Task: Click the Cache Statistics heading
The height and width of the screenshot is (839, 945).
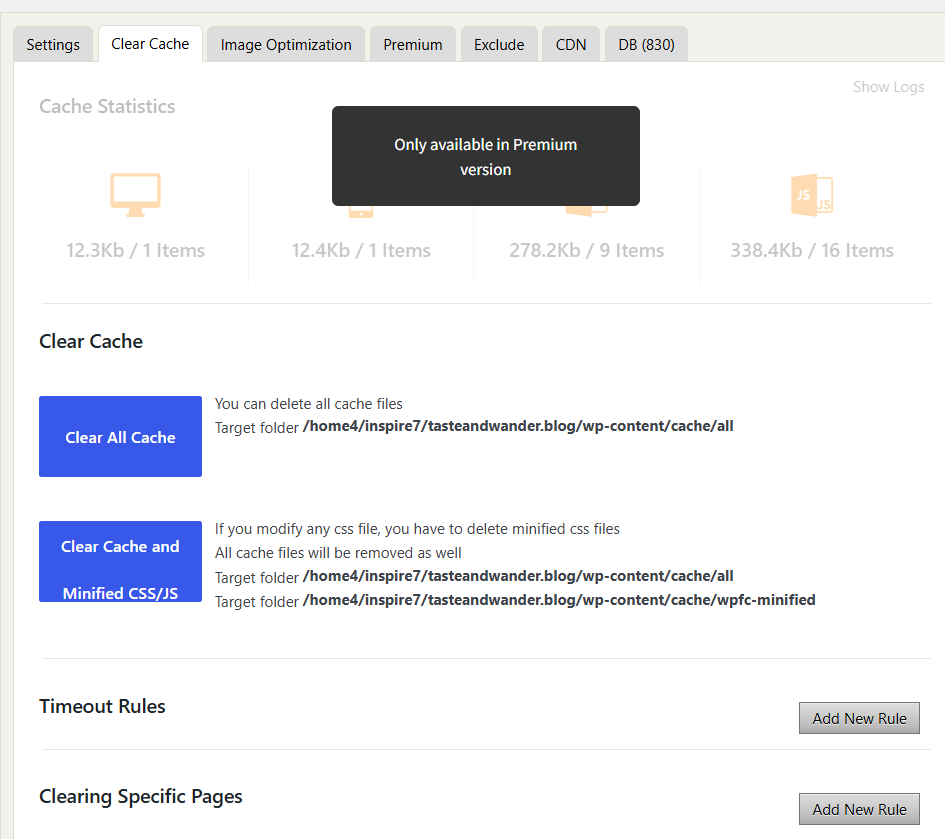Action: point(107,106)
